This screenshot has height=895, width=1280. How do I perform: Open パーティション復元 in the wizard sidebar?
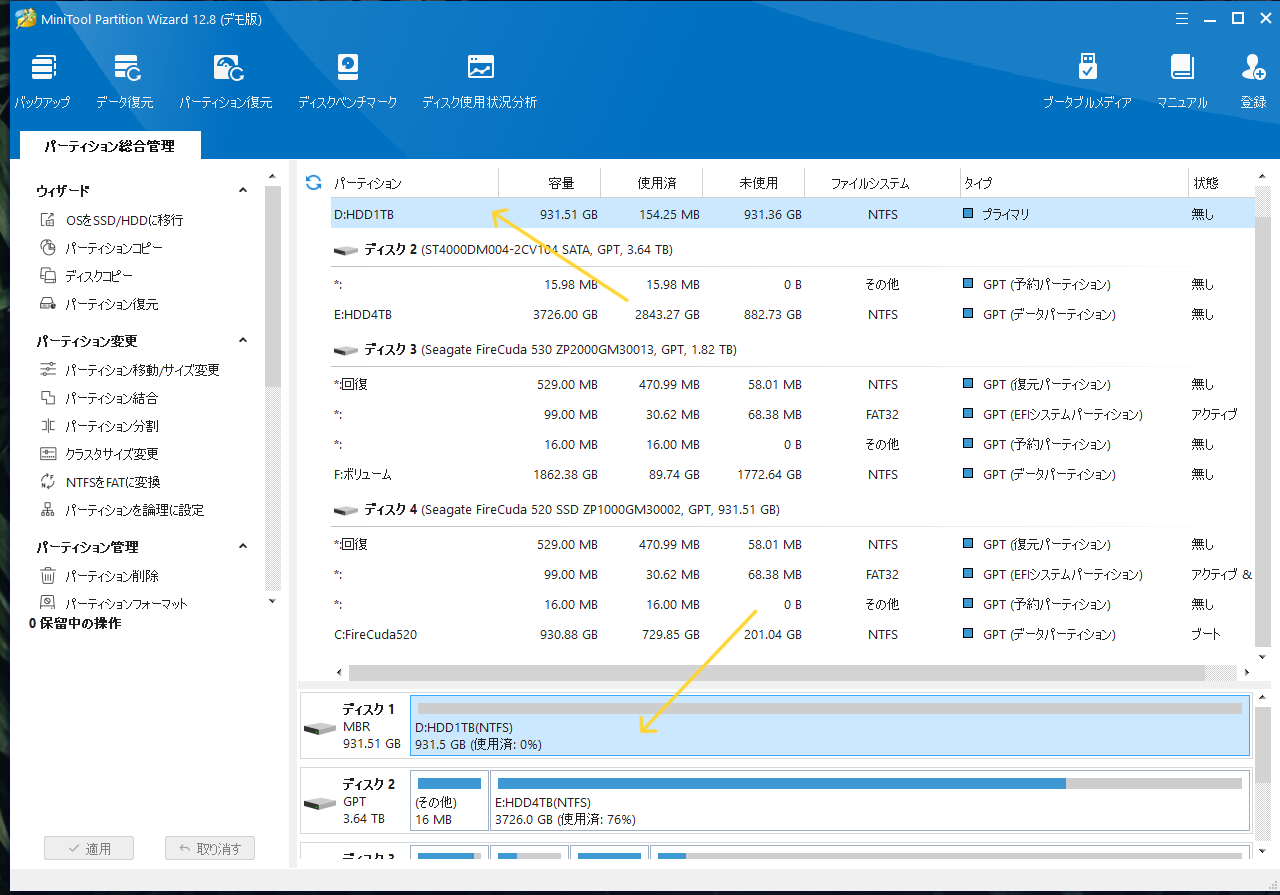pos(99,304)
